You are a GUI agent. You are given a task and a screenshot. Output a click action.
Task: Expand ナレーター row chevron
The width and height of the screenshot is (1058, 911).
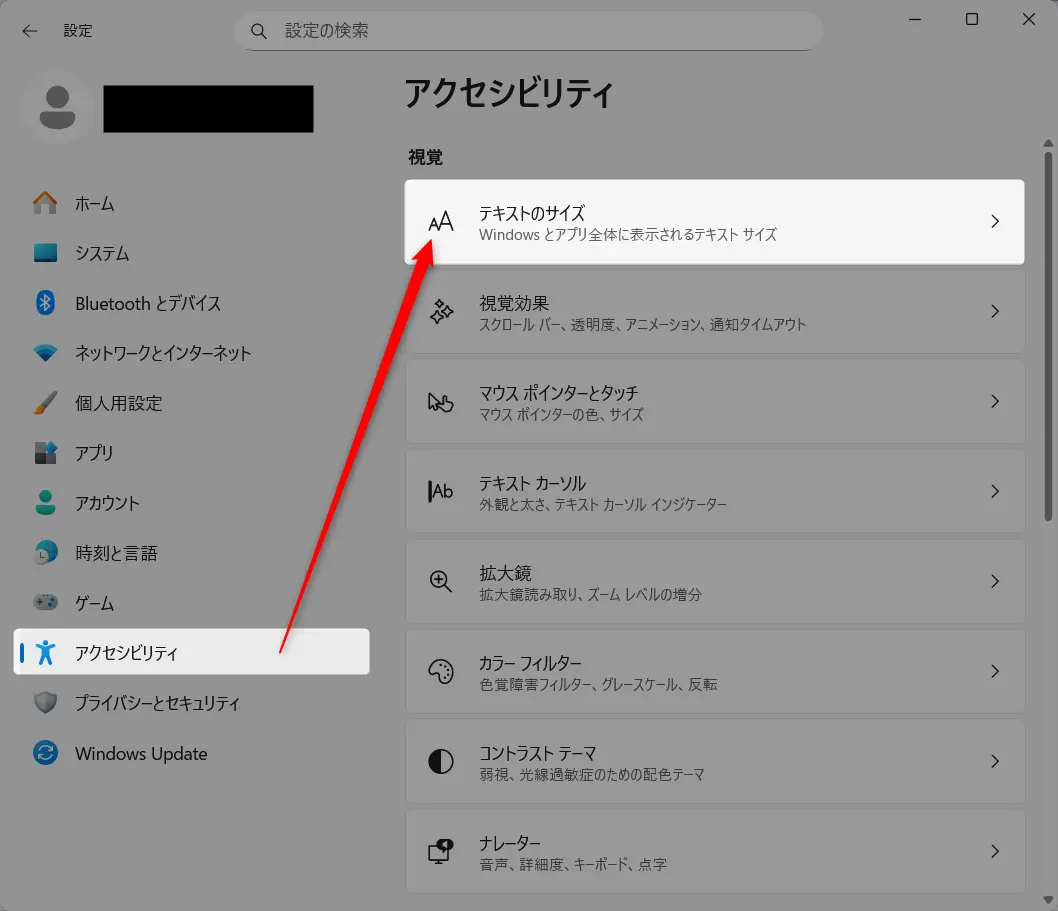pos(995,852)
